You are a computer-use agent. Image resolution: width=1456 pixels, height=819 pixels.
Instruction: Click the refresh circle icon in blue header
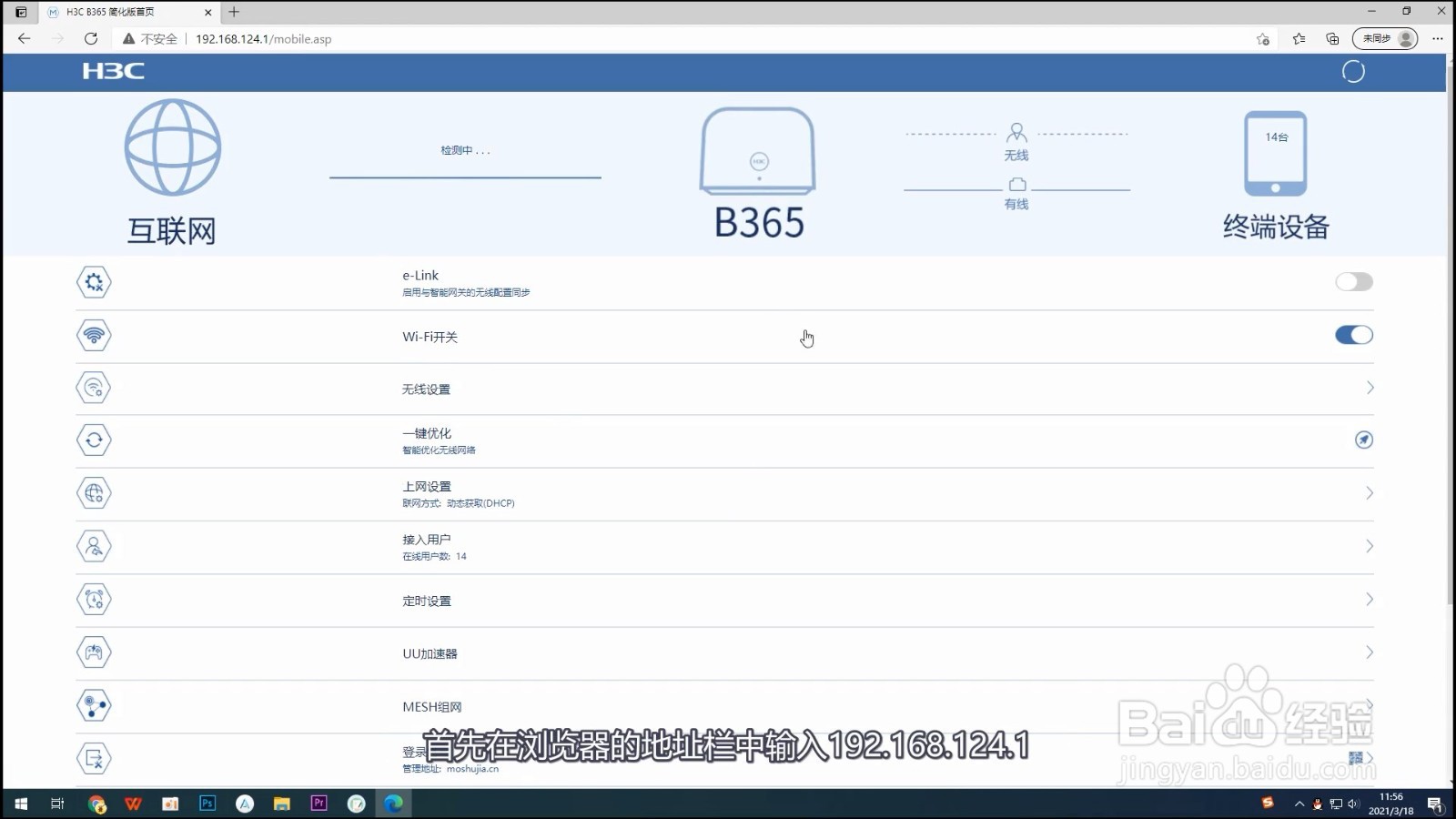1353,71
